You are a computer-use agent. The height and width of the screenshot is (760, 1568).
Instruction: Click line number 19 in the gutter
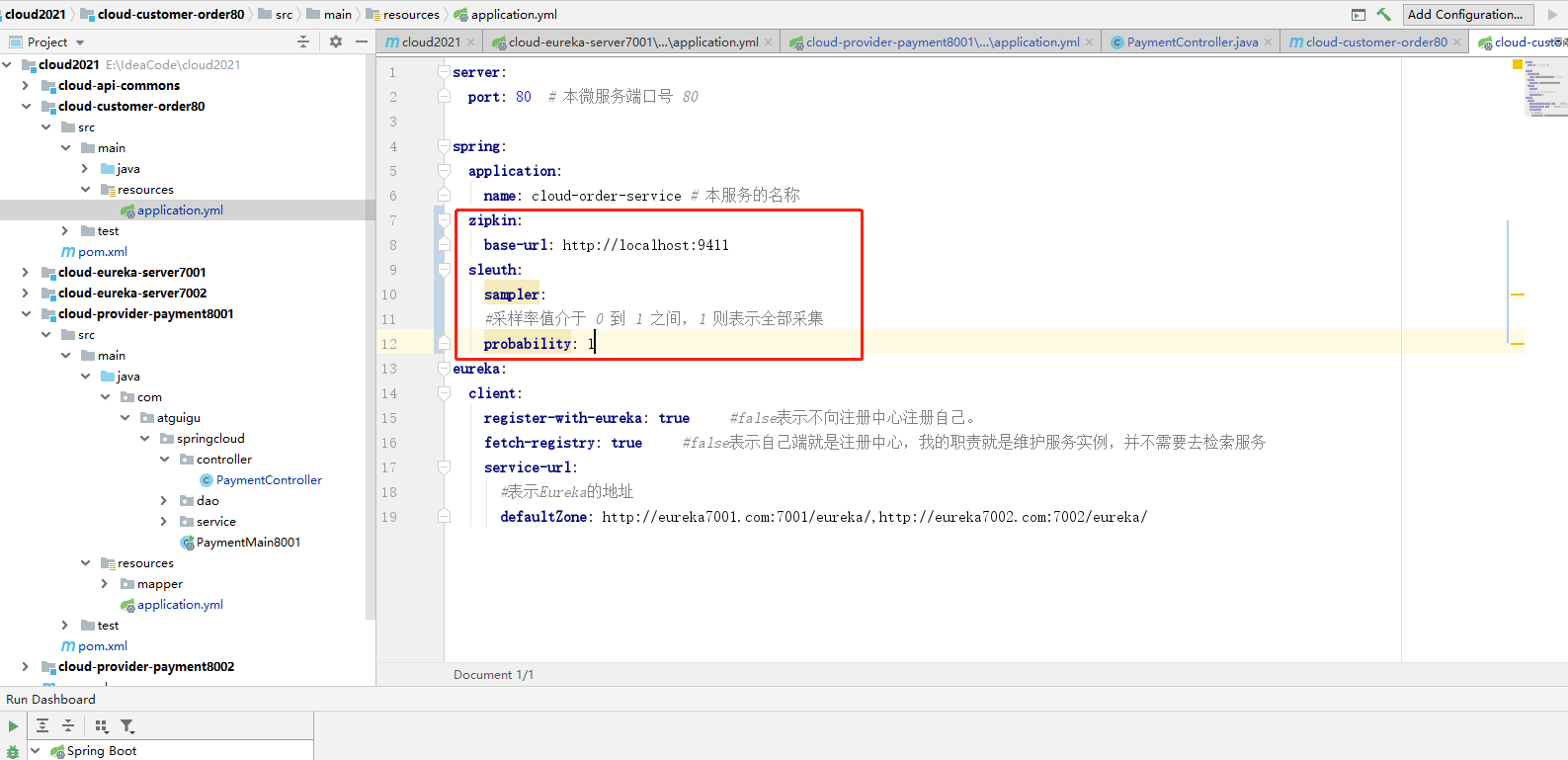pyautogui.click(x=389, y=517)
